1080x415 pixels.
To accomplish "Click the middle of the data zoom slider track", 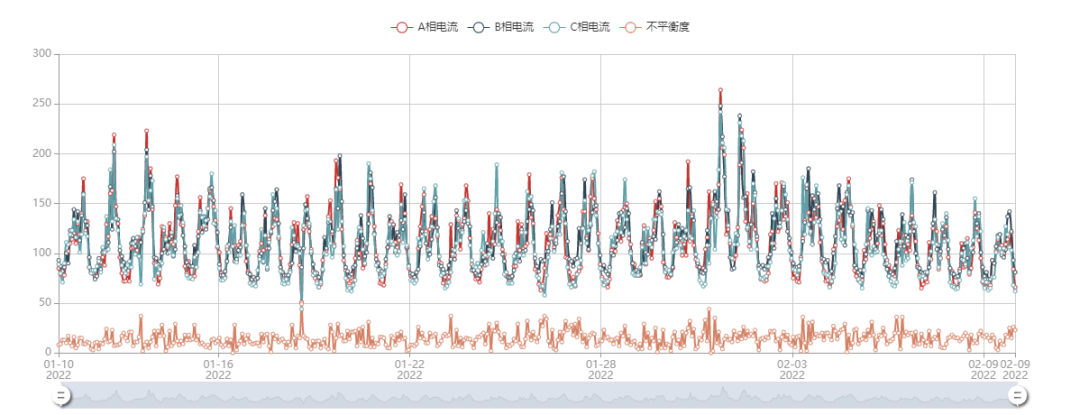I will point(538,396).
